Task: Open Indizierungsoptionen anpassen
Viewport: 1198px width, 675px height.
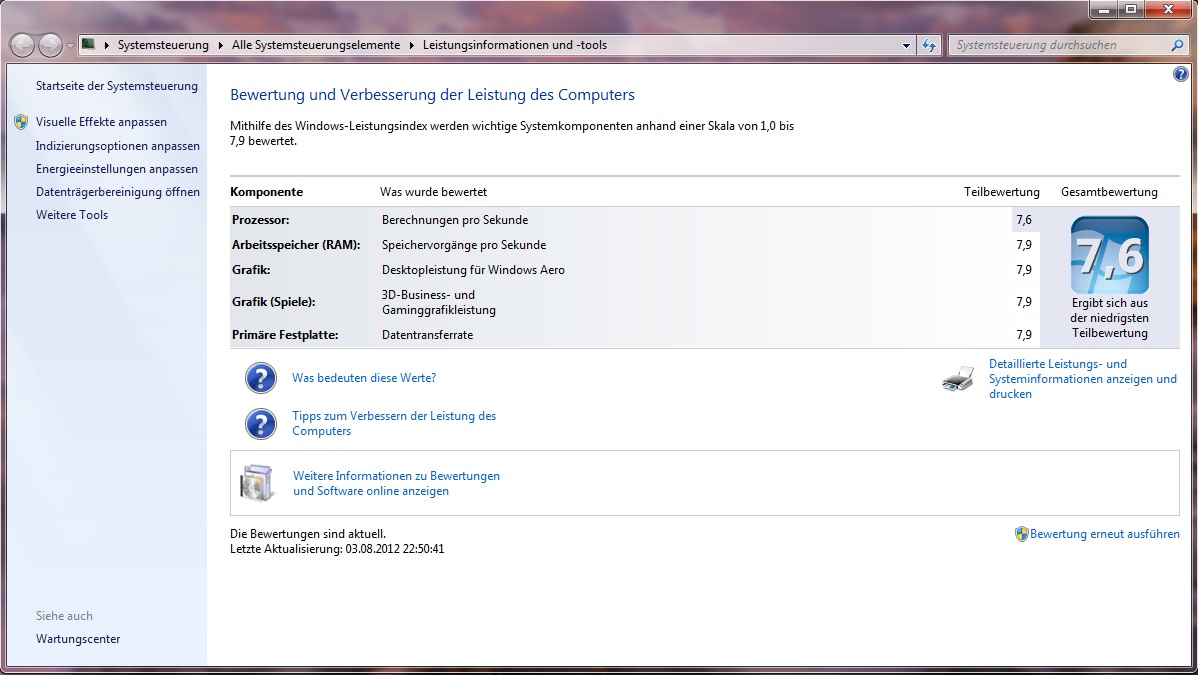Action: (118, 146)
